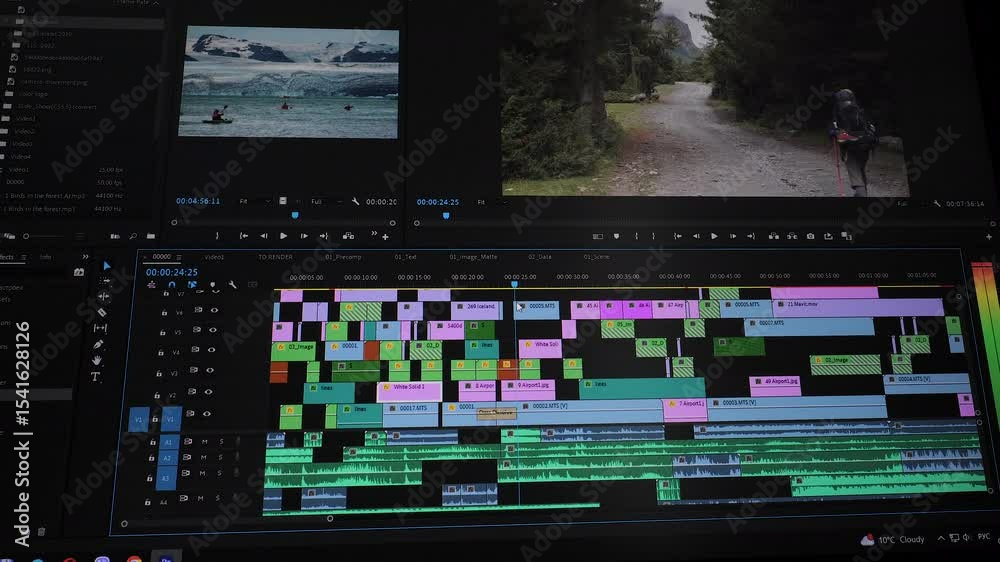Open Timeline Display Settings wrench
The image size is (1000, 562).
(233, 285)
